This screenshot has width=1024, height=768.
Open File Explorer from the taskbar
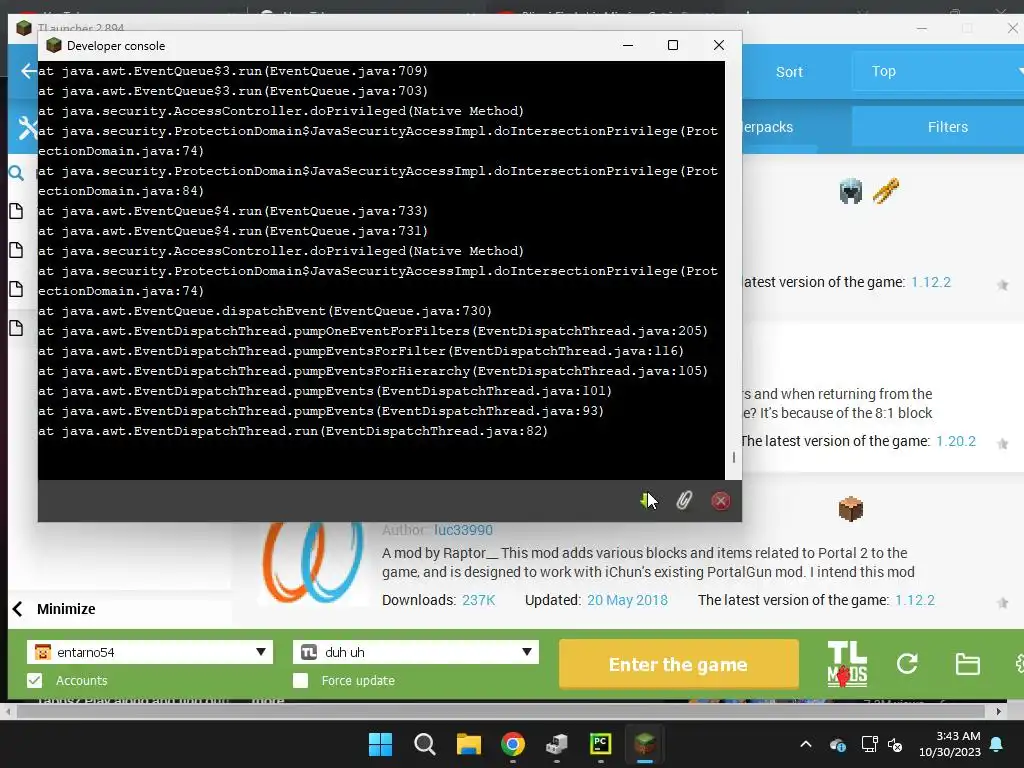click(468, 744)
